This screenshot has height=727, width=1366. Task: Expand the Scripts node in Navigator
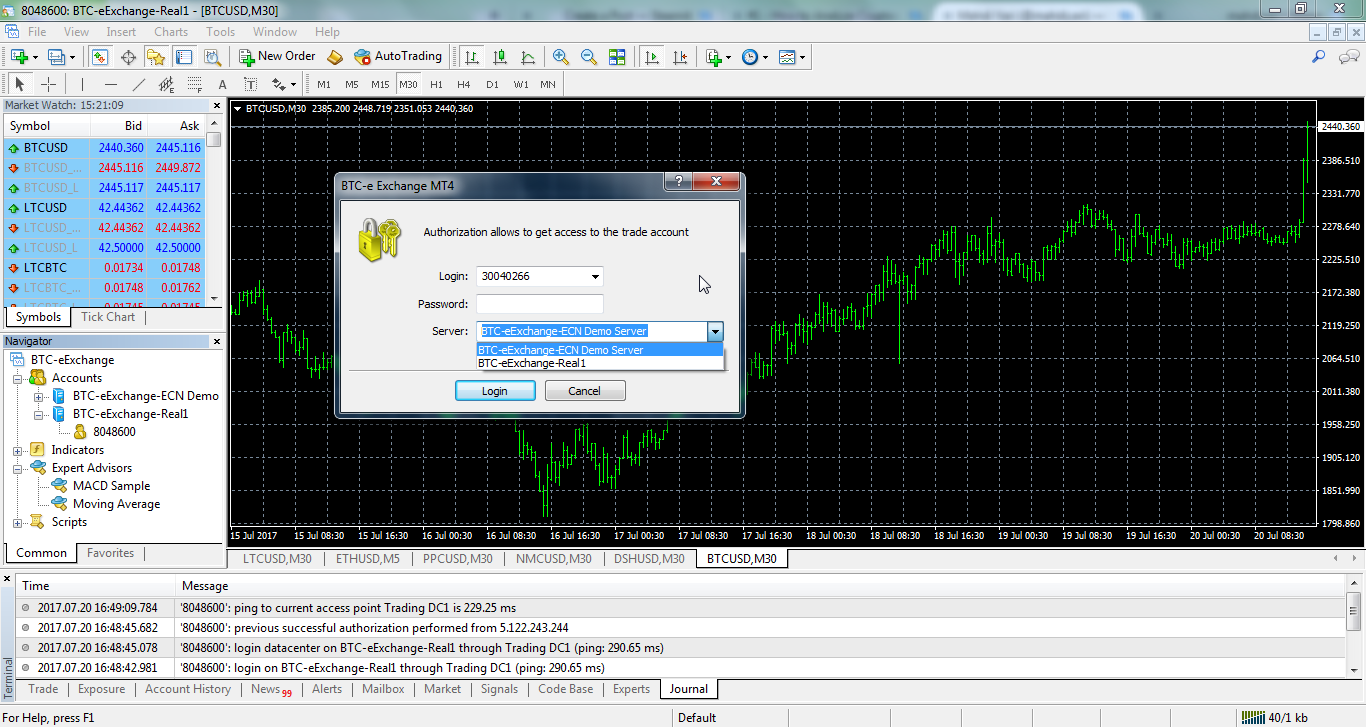pyautogui.click(x=18, y=522)
